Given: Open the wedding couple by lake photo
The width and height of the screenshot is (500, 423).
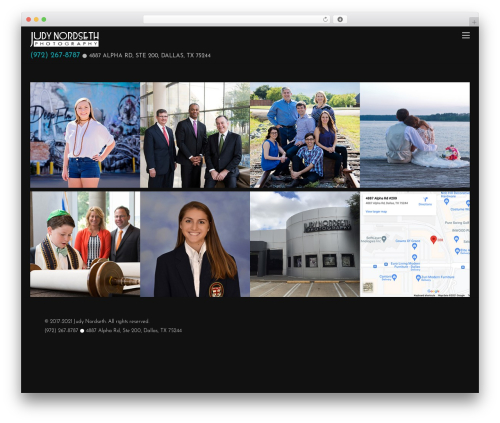Looking at the screenshot, I should [415, 135].
